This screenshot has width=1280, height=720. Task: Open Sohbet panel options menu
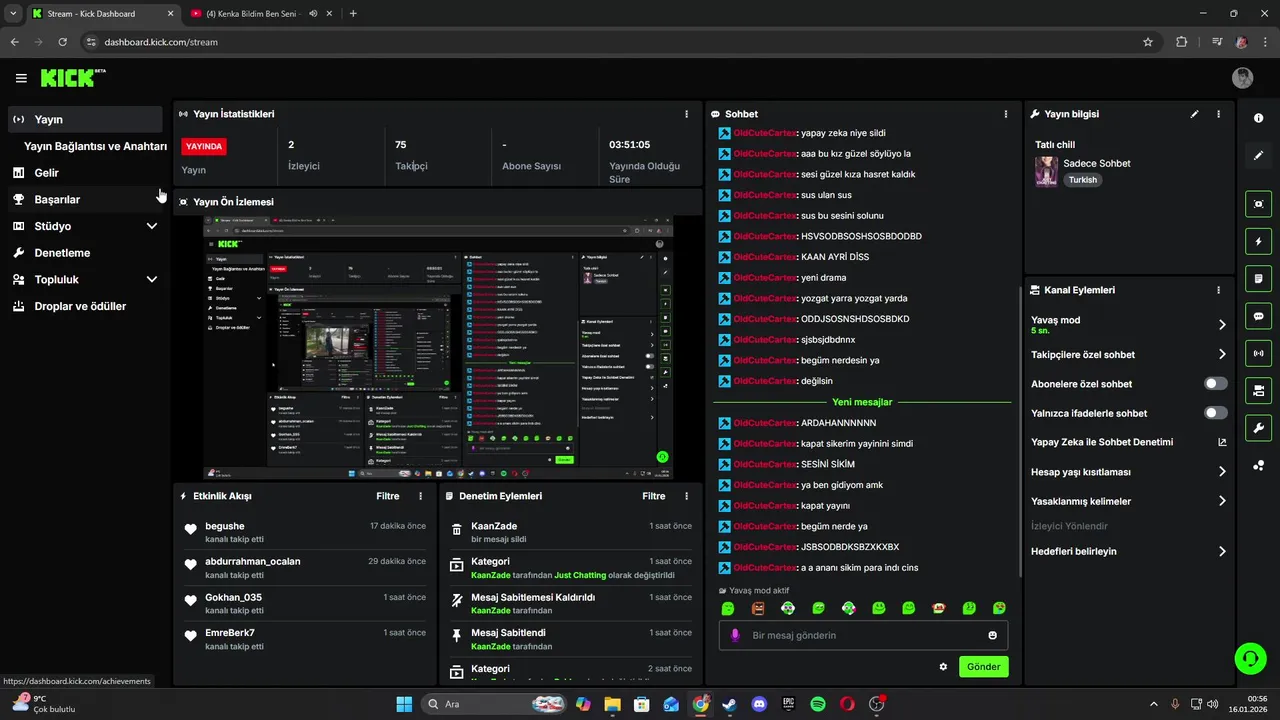1005,114
